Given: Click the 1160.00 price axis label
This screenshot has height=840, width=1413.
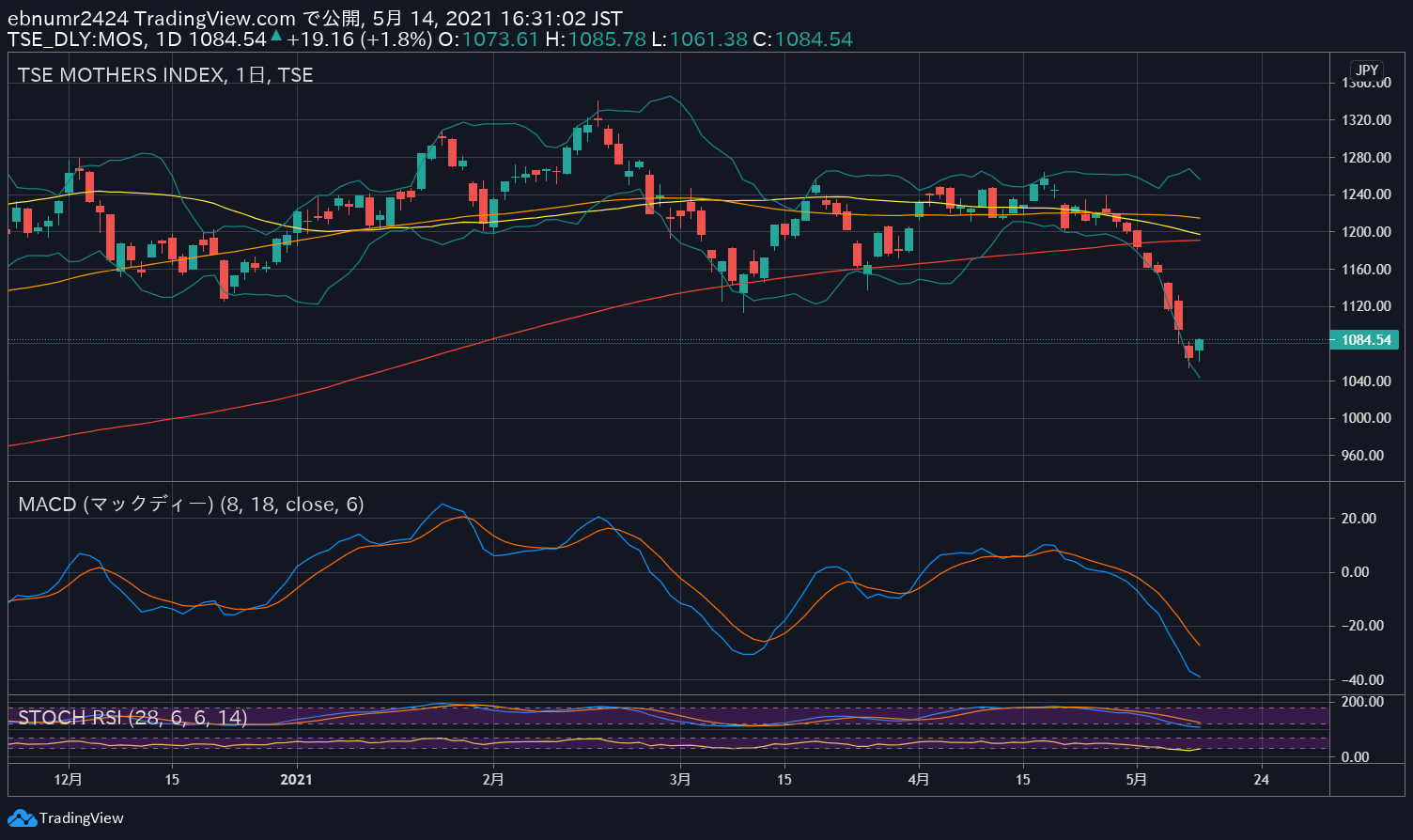Looking at the screenshot, I should click(1366, 269).
